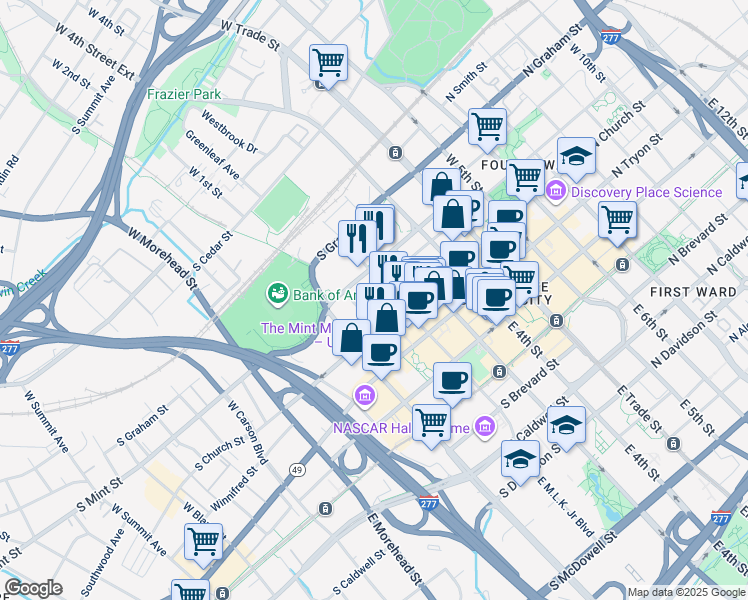This screenshot has height=600, width=748.
Task: Click the I-277 shield near W Morehead interchange
Action: click(x=9, y=347)
